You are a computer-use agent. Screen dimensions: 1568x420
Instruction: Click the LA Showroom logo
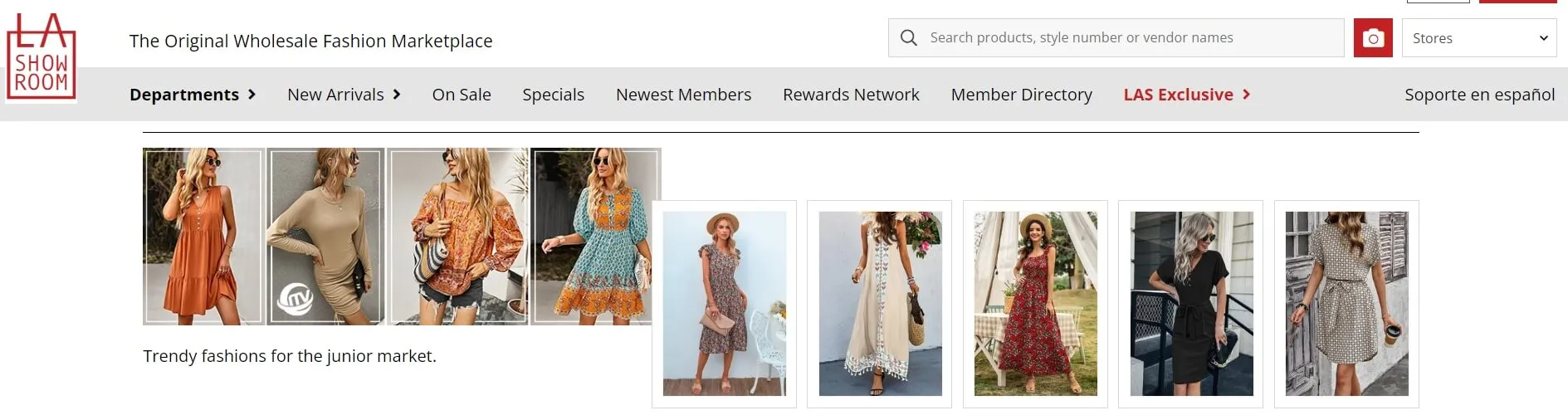[41, 56]
